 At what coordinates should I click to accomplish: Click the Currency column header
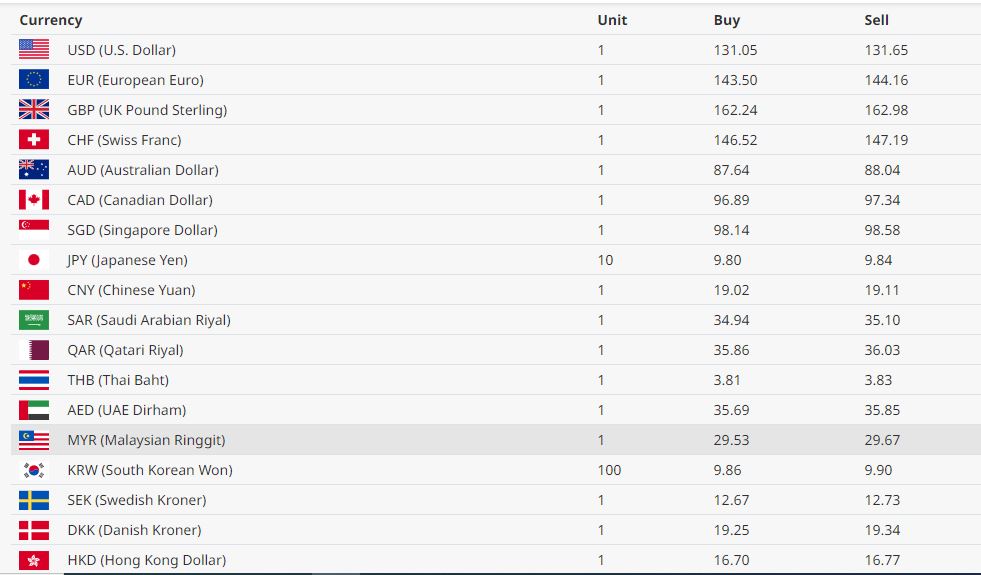(x=51, y=20)
